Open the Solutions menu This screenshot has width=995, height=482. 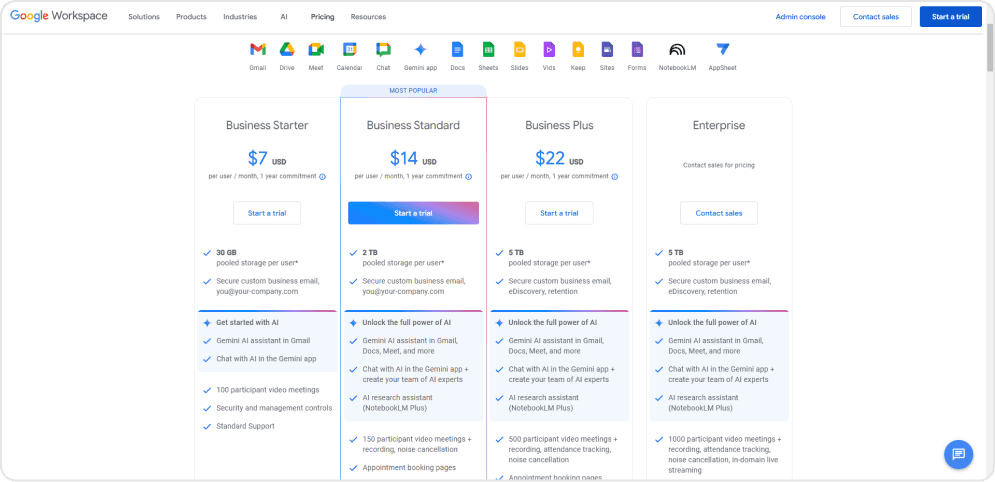(144, 17)
